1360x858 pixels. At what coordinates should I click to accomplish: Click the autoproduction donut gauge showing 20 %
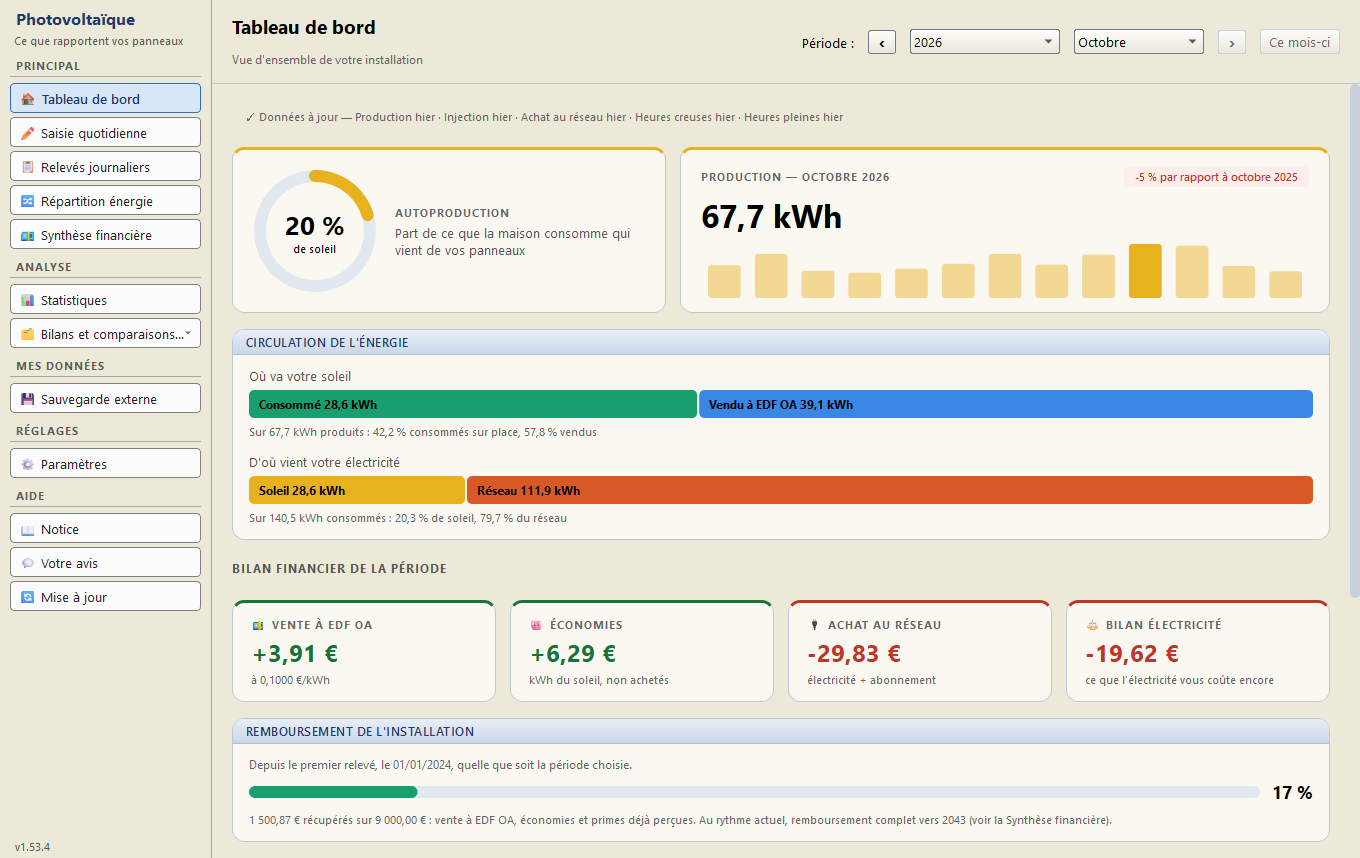coord(314,231)
